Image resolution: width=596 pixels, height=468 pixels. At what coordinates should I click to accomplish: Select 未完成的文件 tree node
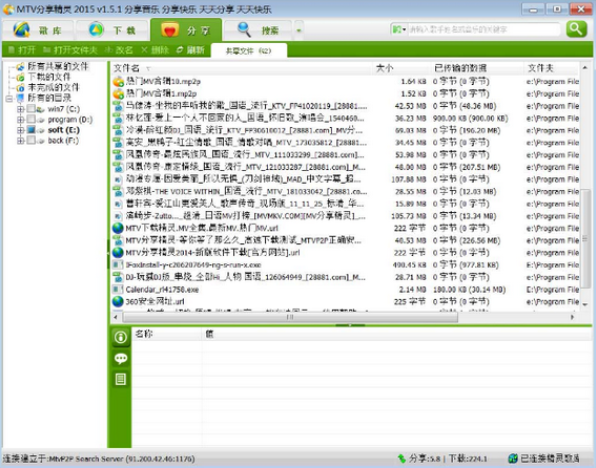53,87
